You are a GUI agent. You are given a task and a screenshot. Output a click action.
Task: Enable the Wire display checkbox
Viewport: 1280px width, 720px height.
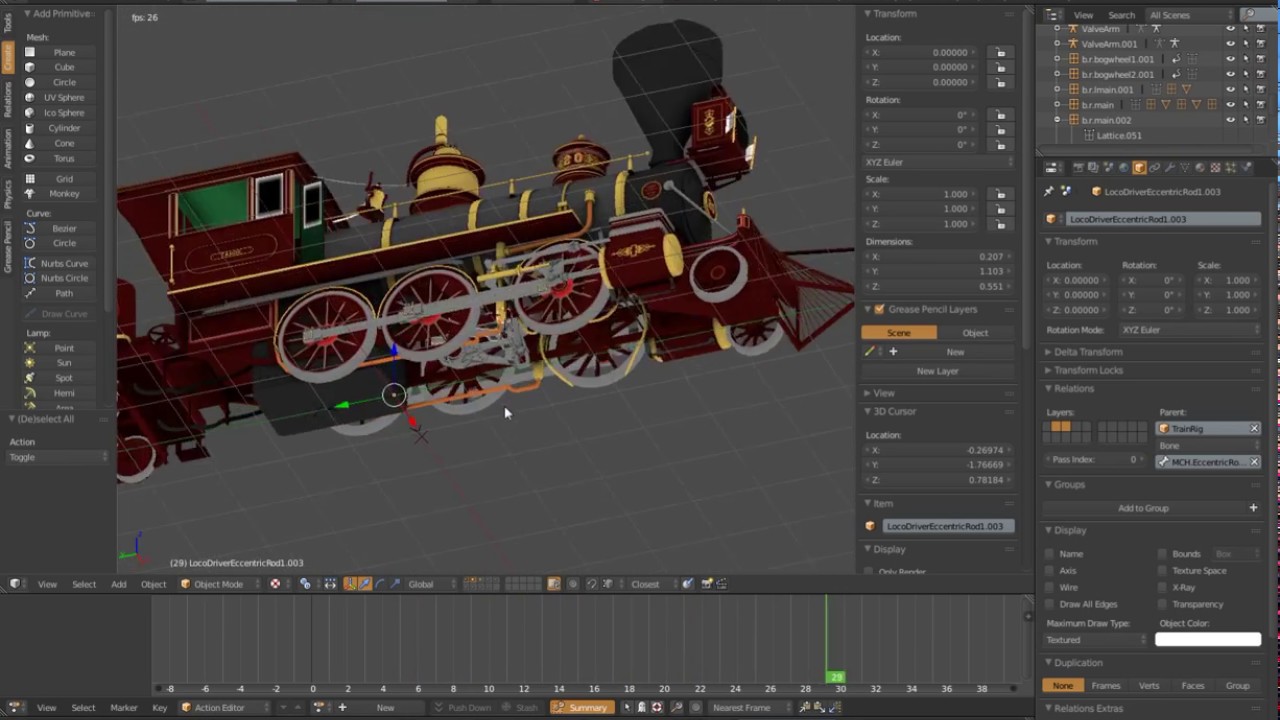(1049, 588)
